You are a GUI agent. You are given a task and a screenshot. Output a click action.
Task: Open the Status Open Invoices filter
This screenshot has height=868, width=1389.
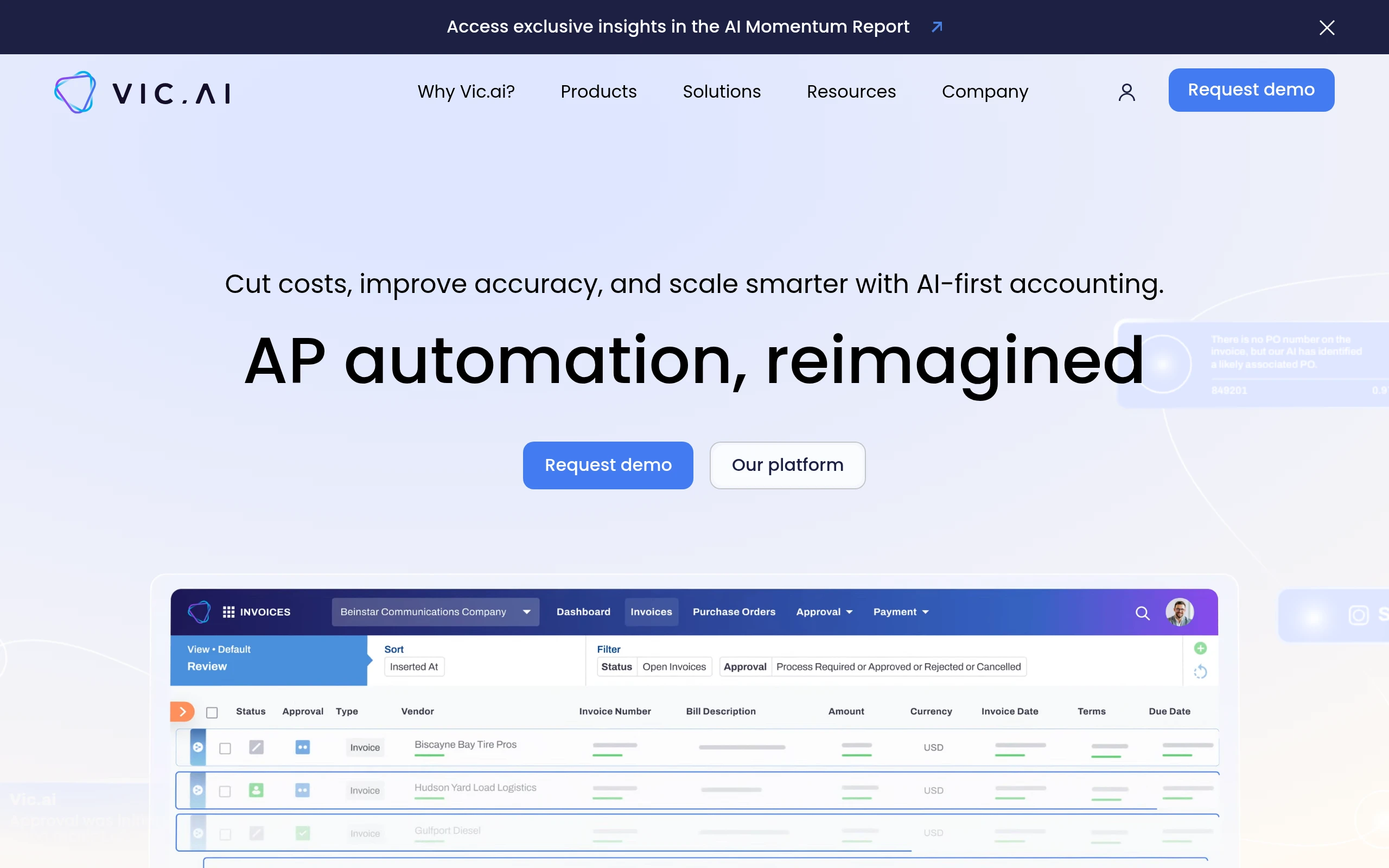tap(654, 667)
